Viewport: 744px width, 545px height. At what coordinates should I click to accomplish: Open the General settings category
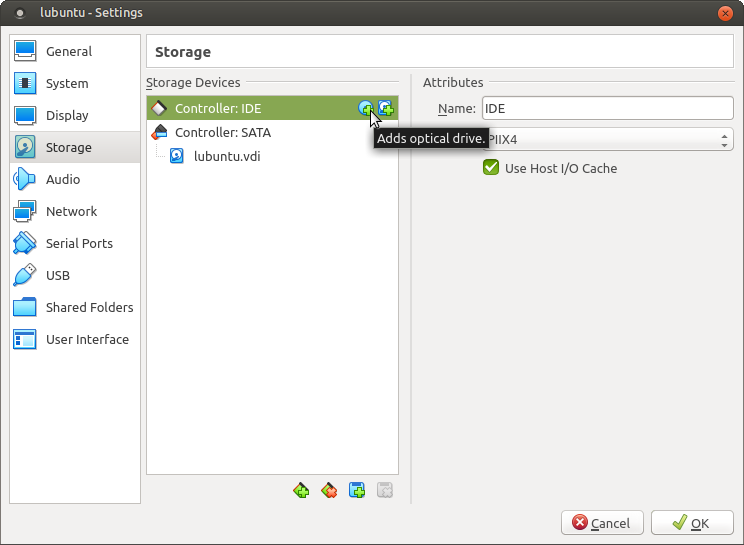pos(75,51)
